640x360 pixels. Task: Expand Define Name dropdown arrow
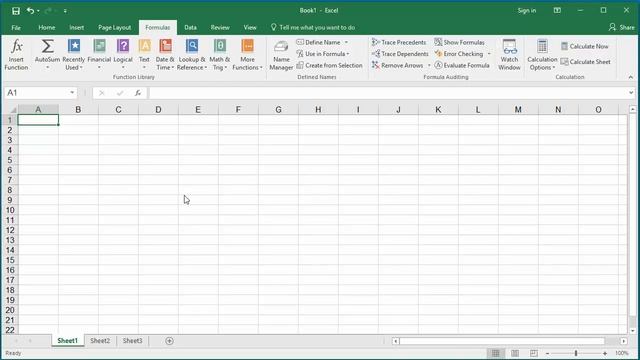(346, 42)
